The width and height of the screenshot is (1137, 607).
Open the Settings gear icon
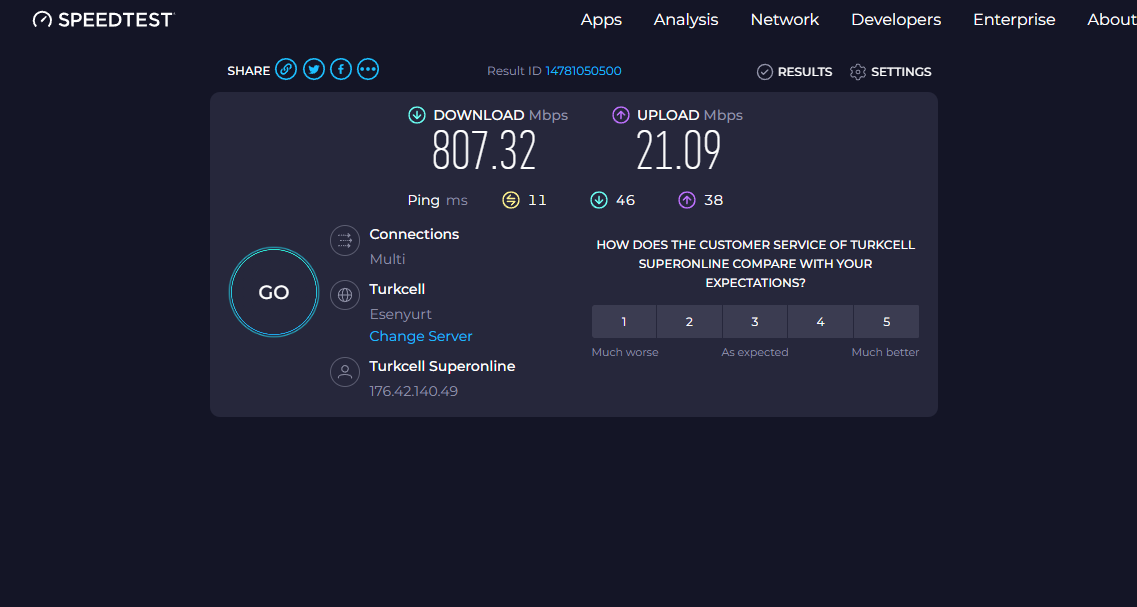point(857,72)
